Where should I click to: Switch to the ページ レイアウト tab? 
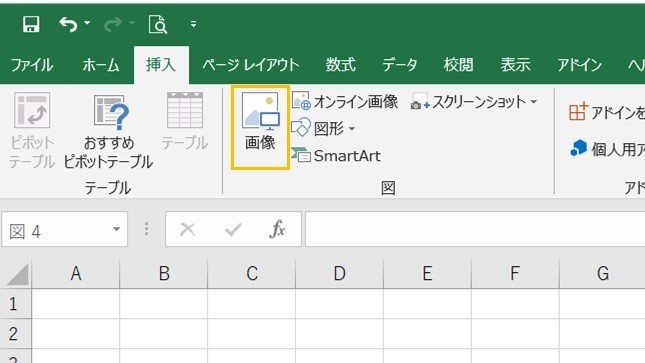tap(251, 65)
